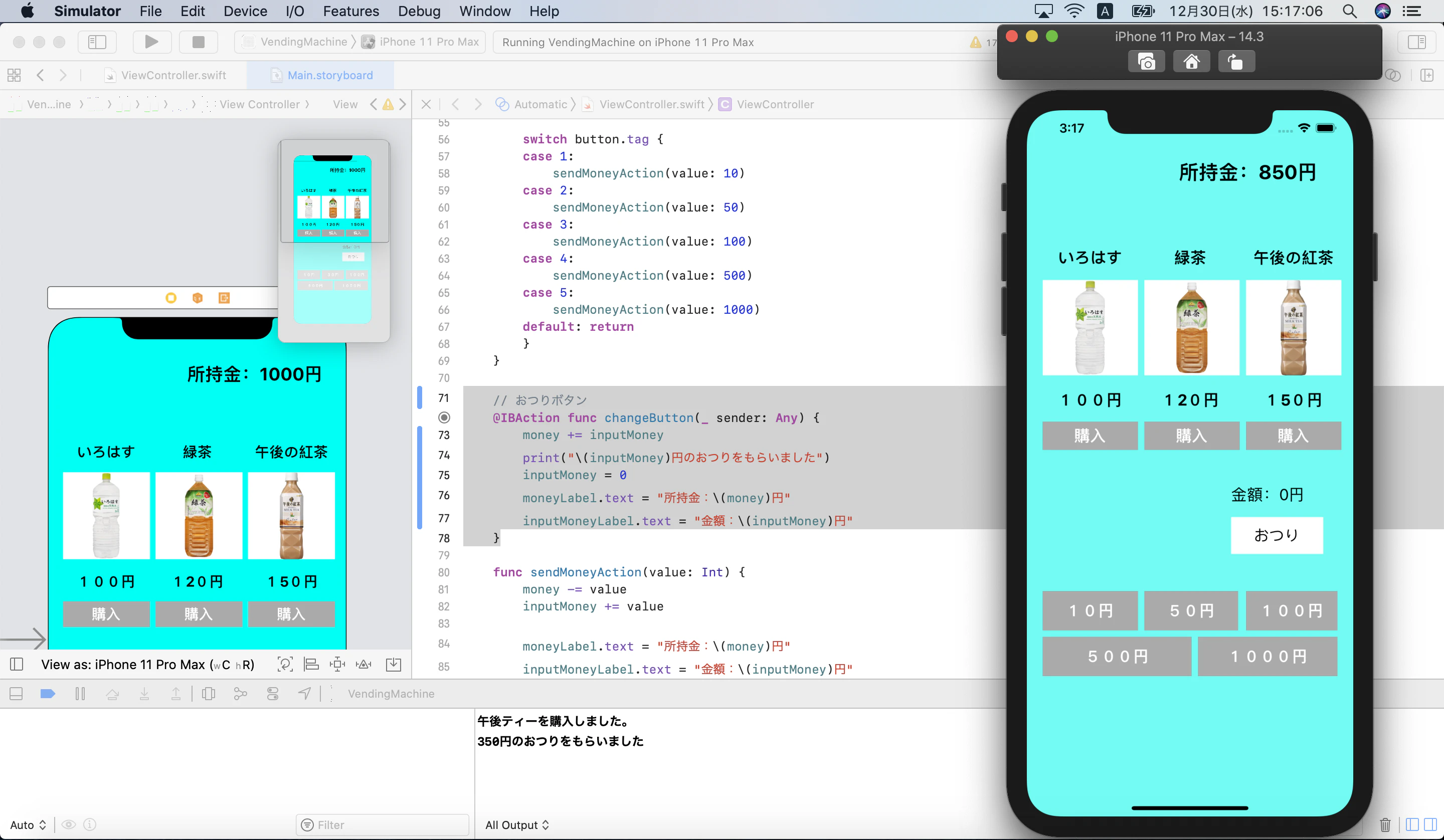This screenshot has width=1444, height=840.
Task: Rotate the simulator device icon
Action: (1236, 61)
